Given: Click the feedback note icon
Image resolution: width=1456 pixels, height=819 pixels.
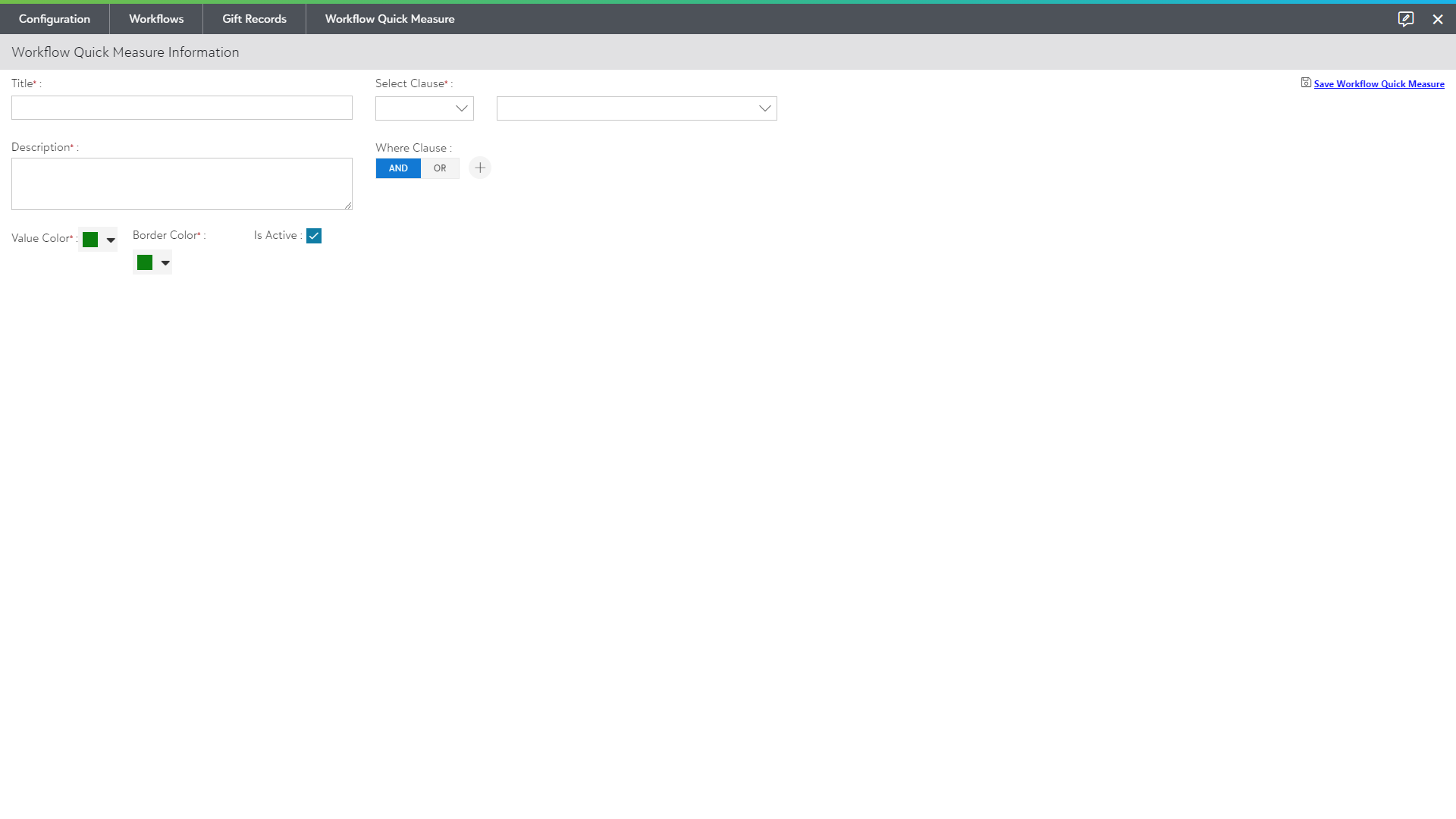Looking at the screenshot, I should click(1405, 19).
